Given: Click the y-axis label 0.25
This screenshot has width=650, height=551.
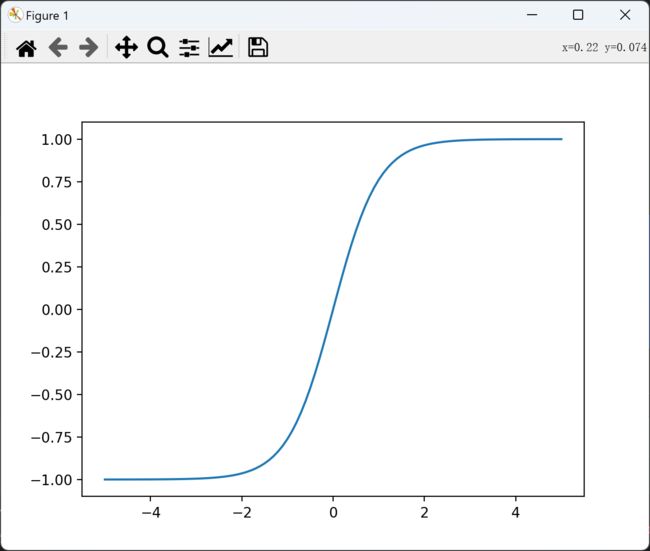Looking at the screenshot, I should tap(56, 267).
